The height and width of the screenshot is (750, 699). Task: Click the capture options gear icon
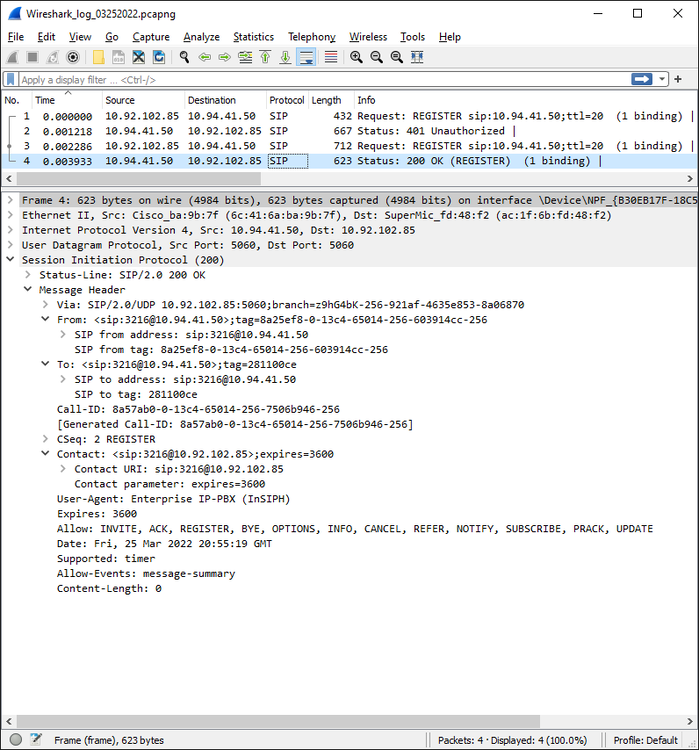point(73,57)
